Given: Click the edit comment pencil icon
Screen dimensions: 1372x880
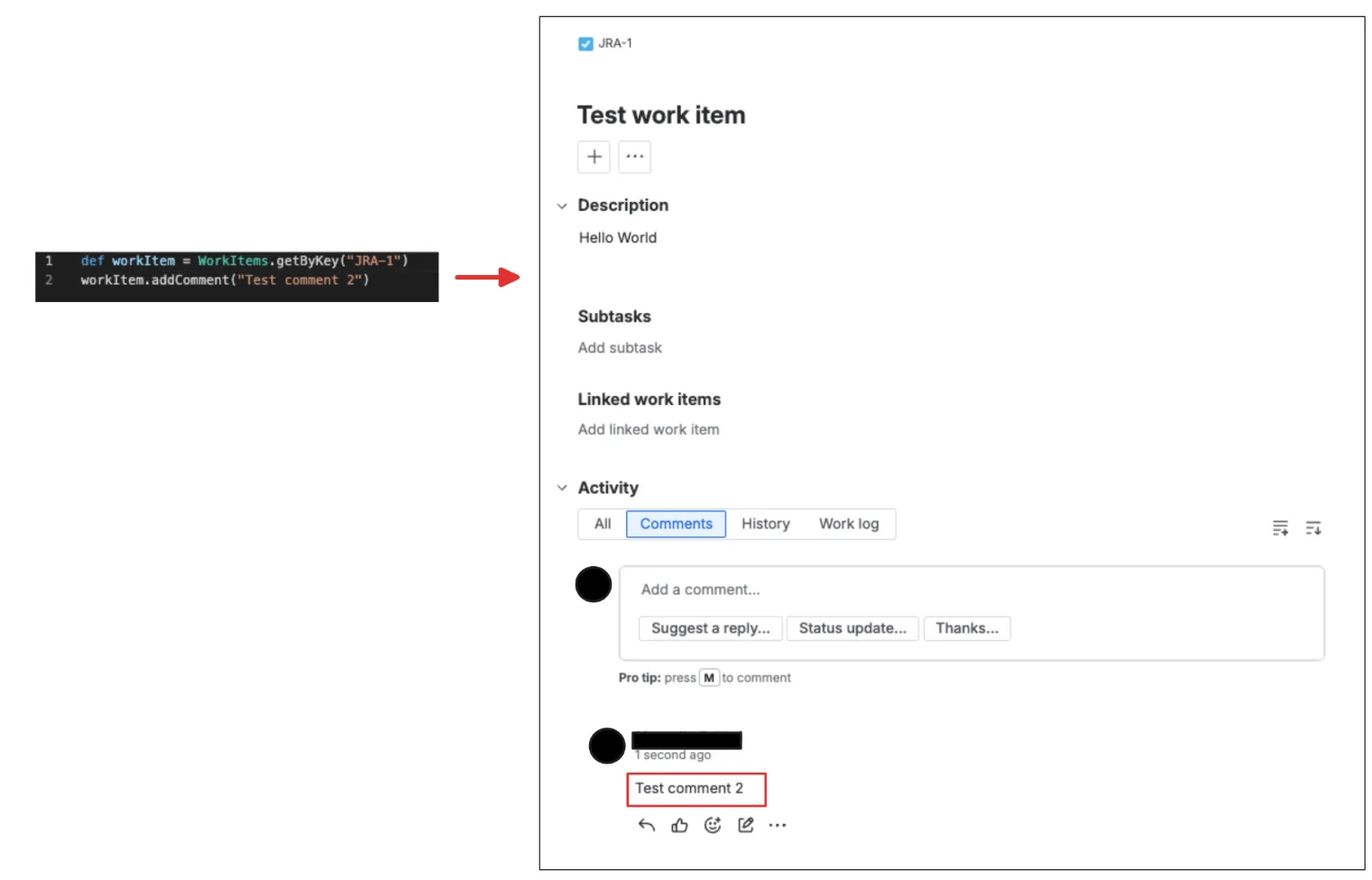Looking at the screenshot, I should [746, 825].
